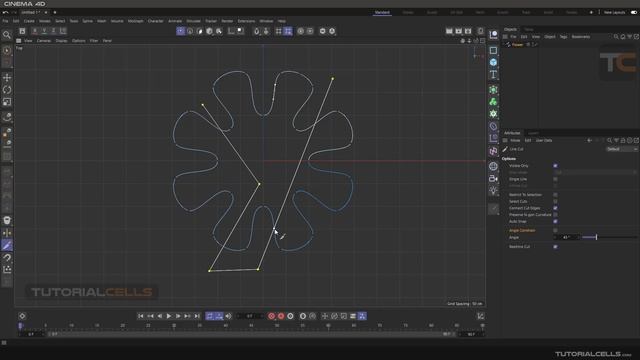The width and height of the screenshot is (640, 360).
Task: Click the highlighted snap grid icon
Action: pyautogui.click(x=288, y=31)
